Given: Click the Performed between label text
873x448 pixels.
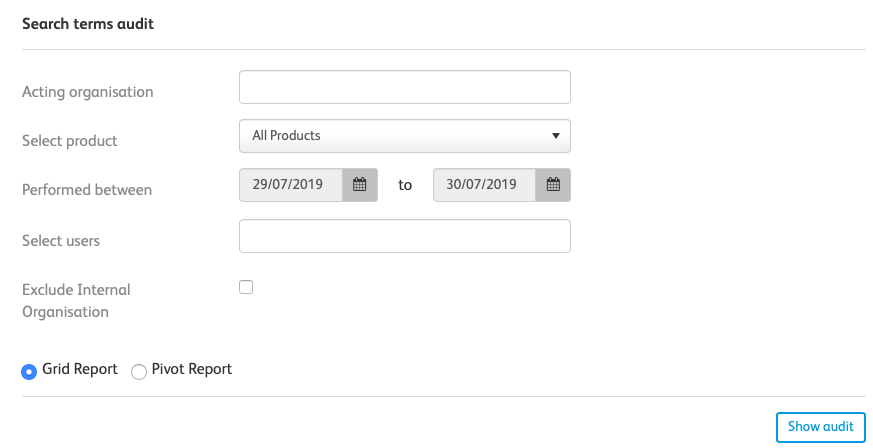Looking at the screenshot, I should pyautogui.click(x=87, y=190).
